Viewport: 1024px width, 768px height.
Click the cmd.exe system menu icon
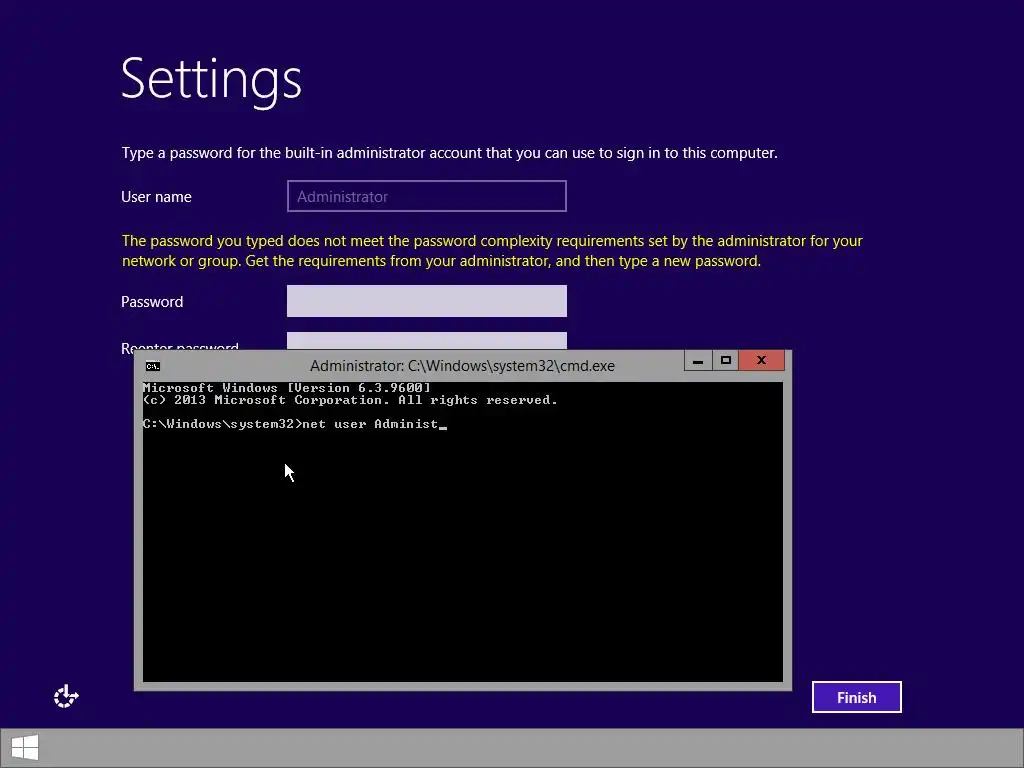[x=153, y=366]
